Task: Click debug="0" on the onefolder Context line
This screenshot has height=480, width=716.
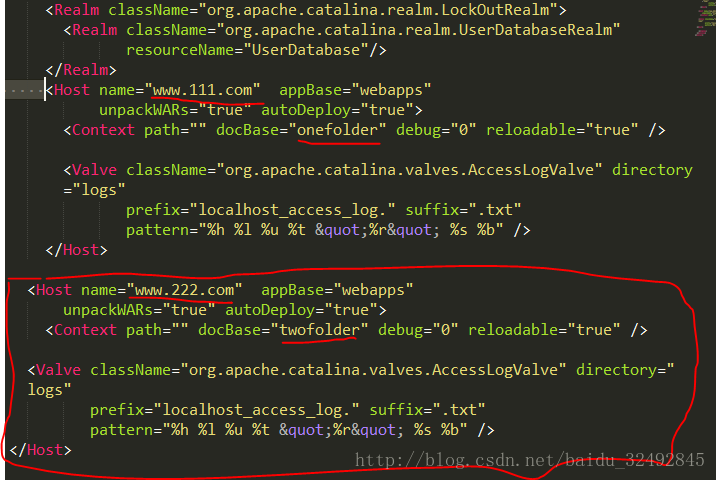Action: tap(436, 130)
